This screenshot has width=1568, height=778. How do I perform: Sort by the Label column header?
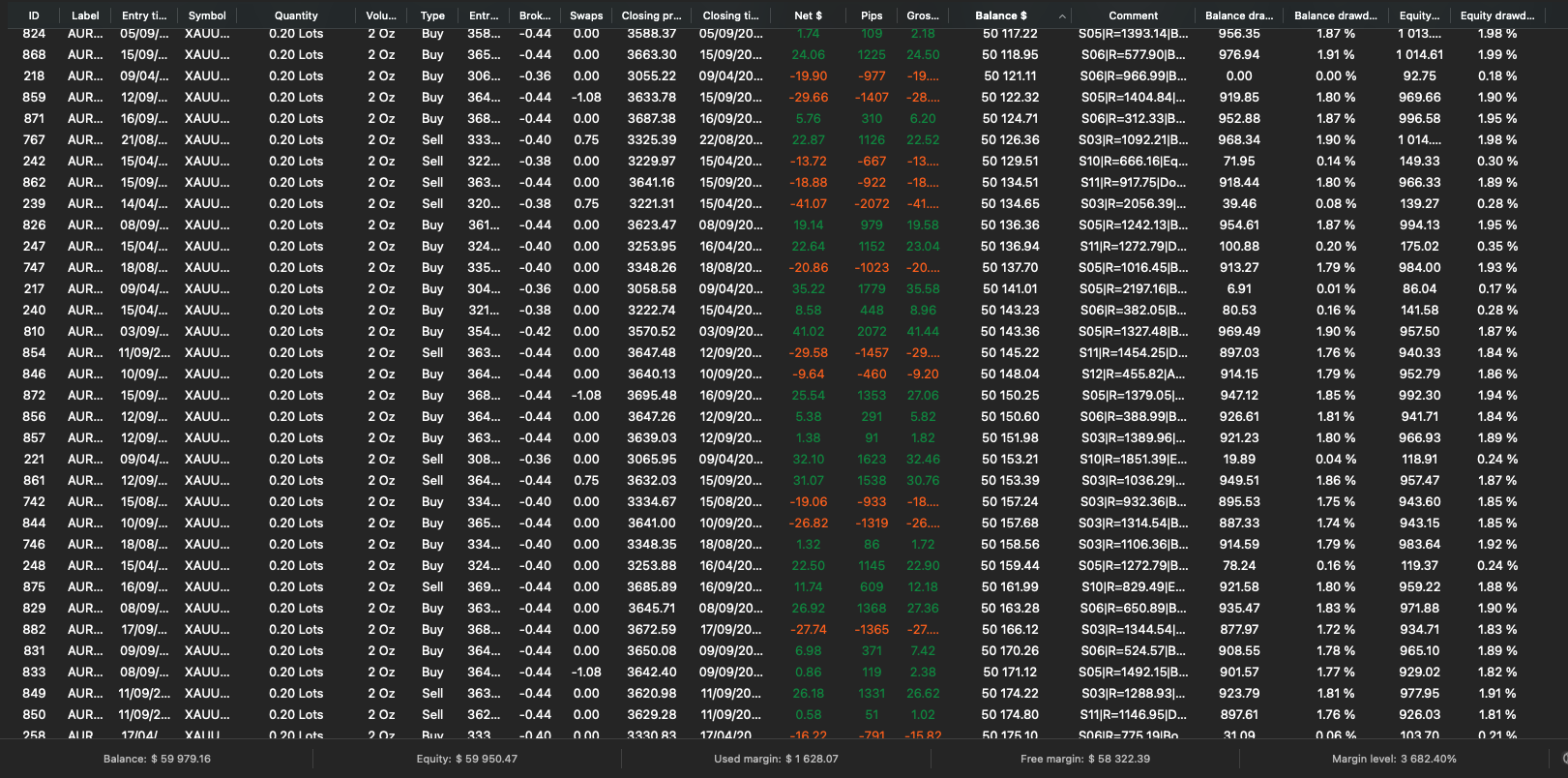coord(85,15)
